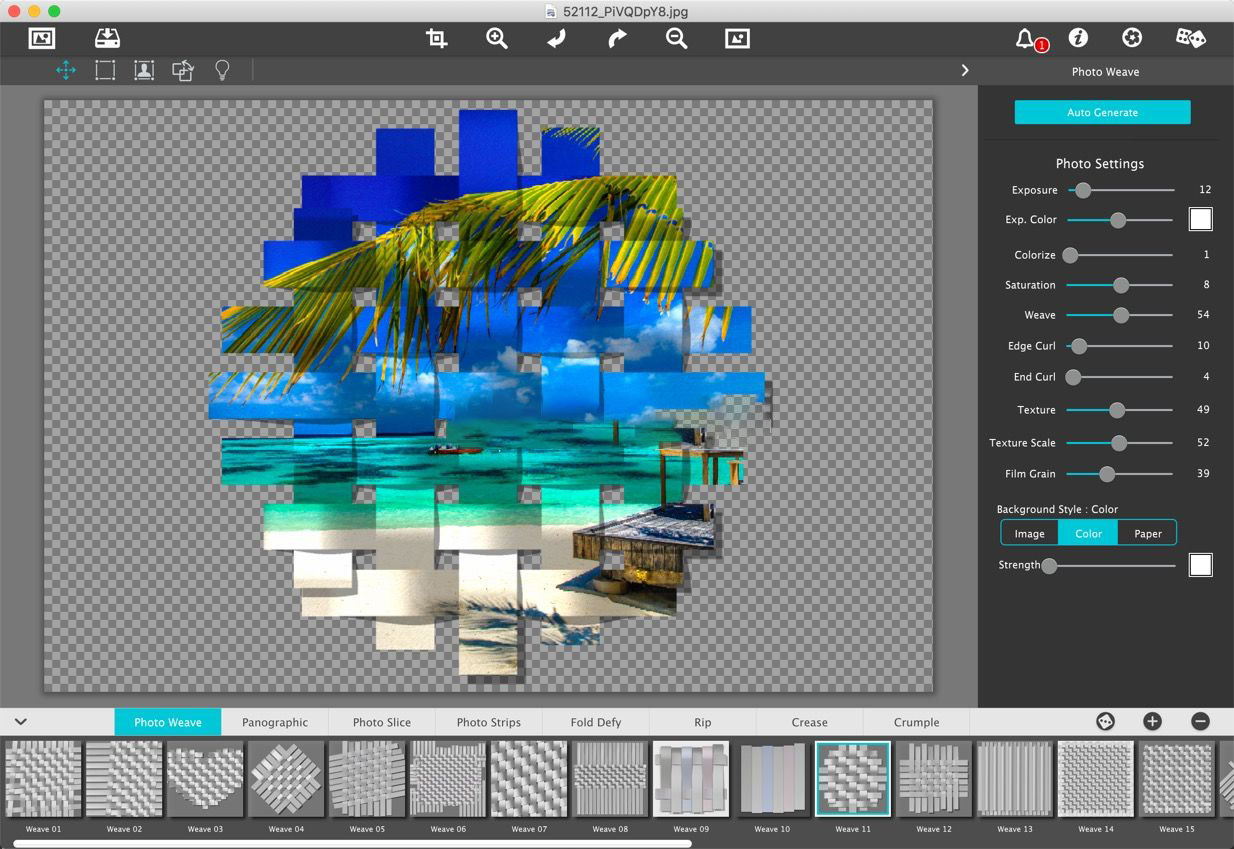This screenshot has width=1234, height=849.
Task: Select the Crop tool
Action: coord(436,38)
